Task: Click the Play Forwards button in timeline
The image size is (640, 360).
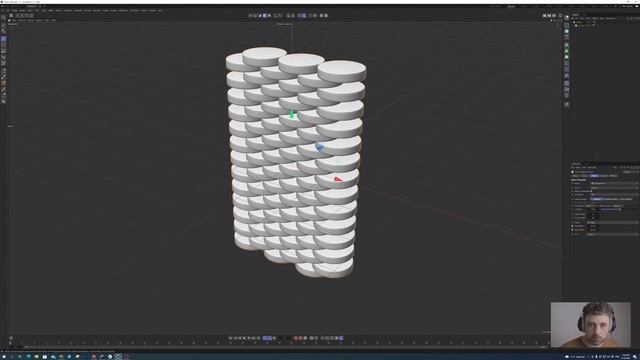Action: (244, 338)
